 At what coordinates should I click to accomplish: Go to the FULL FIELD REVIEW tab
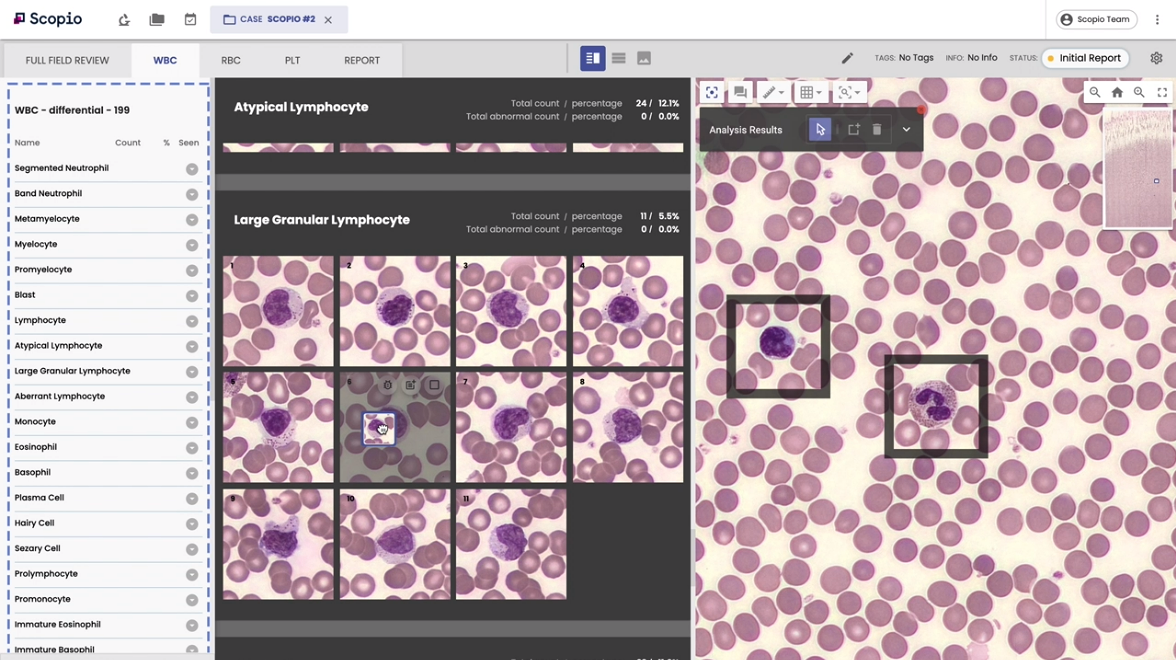(68, 60)
